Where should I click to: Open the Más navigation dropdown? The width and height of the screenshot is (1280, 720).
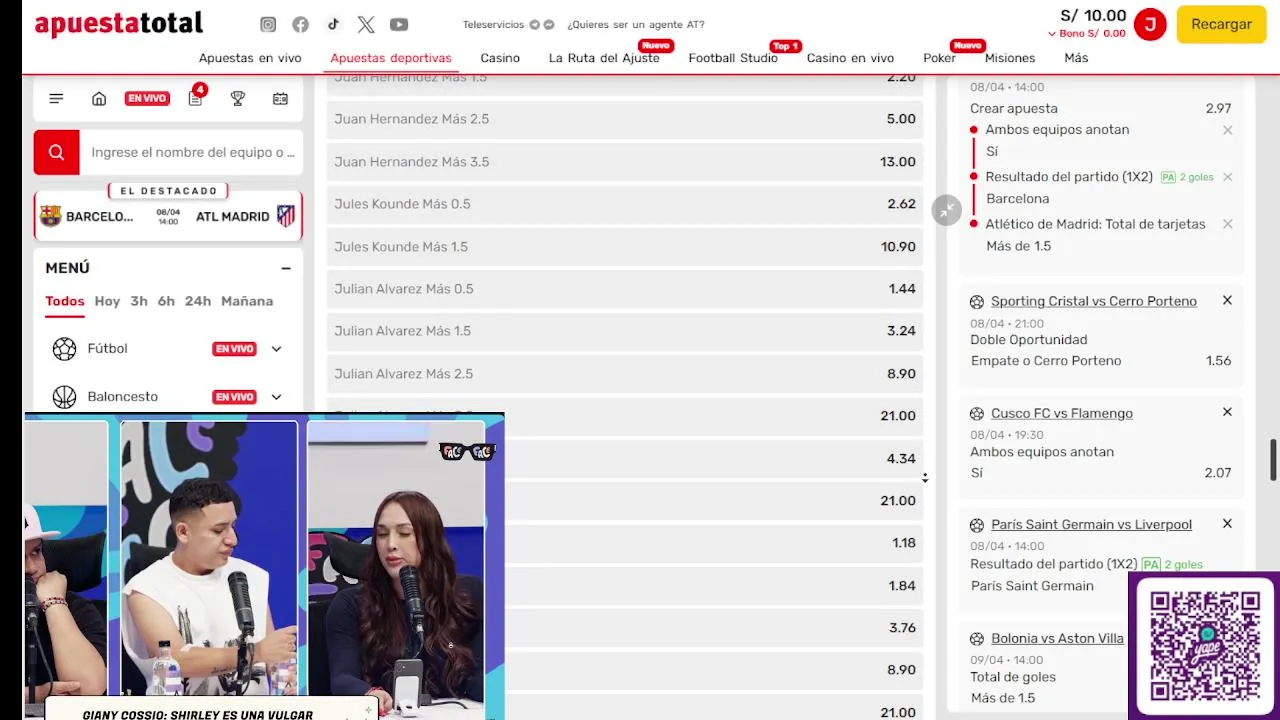(x=1076, y=58)
